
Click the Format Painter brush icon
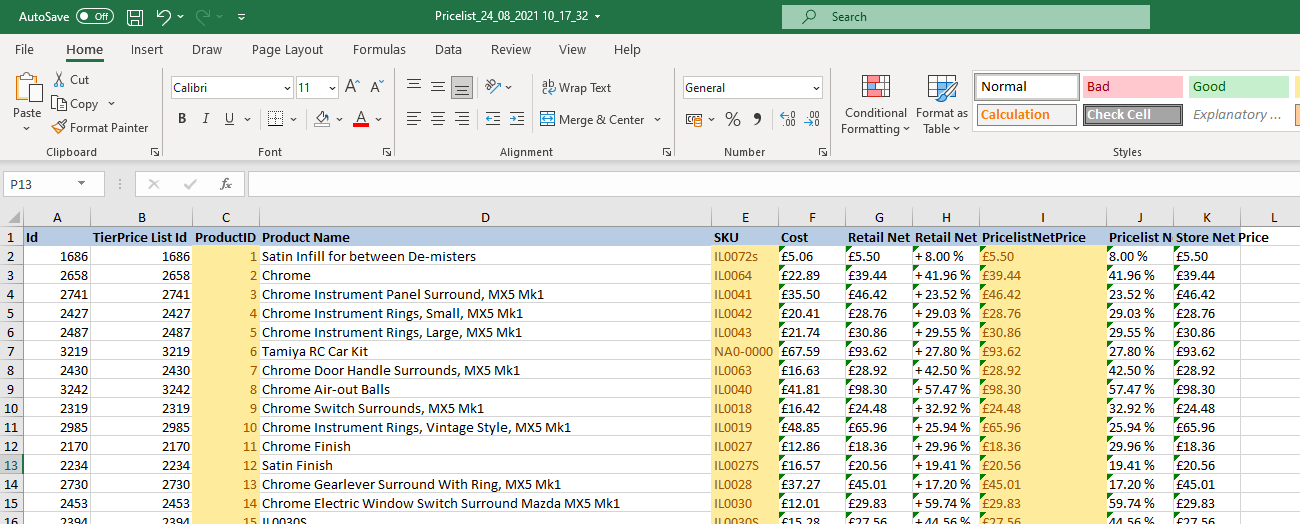click(x=59, y=127)
